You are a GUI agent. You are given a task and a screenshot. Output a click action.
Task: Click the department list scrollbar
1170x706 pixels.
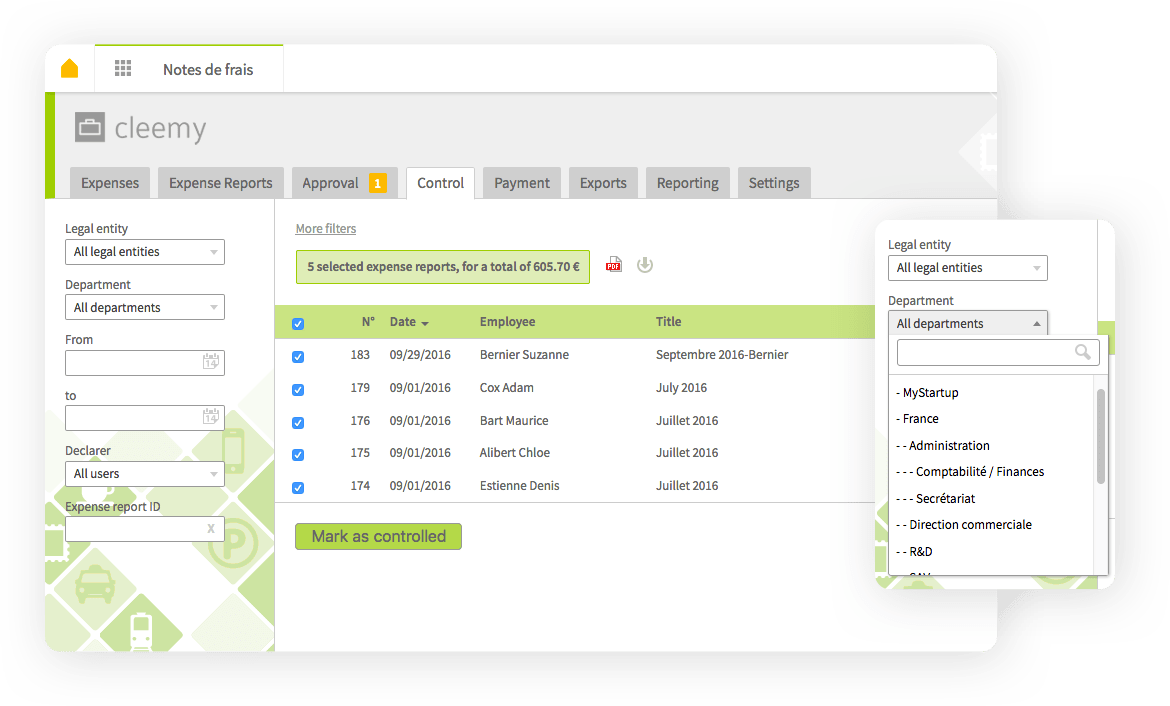1101,437
